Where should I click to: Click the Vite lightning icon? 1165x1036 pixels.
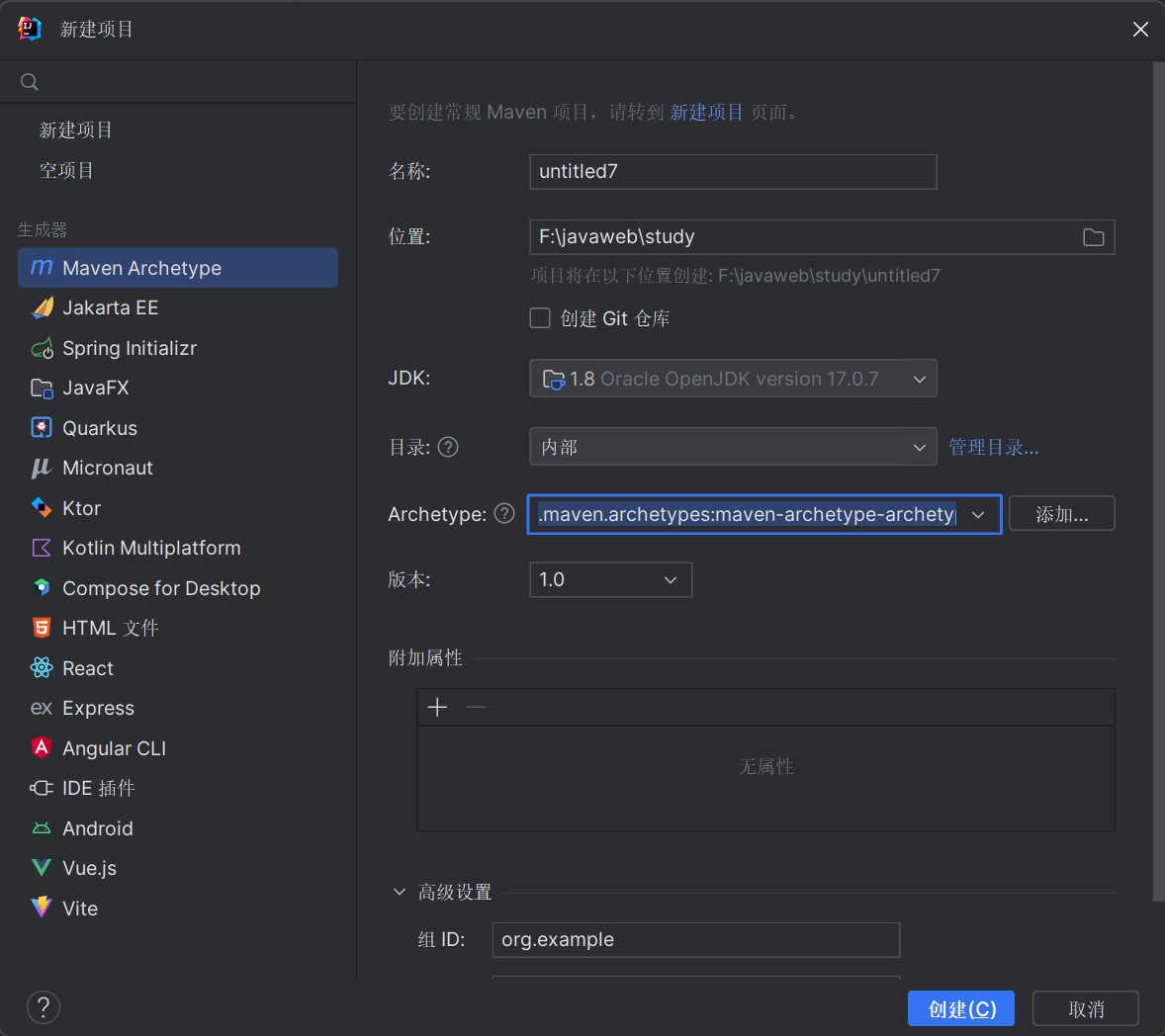click(42, 907)
